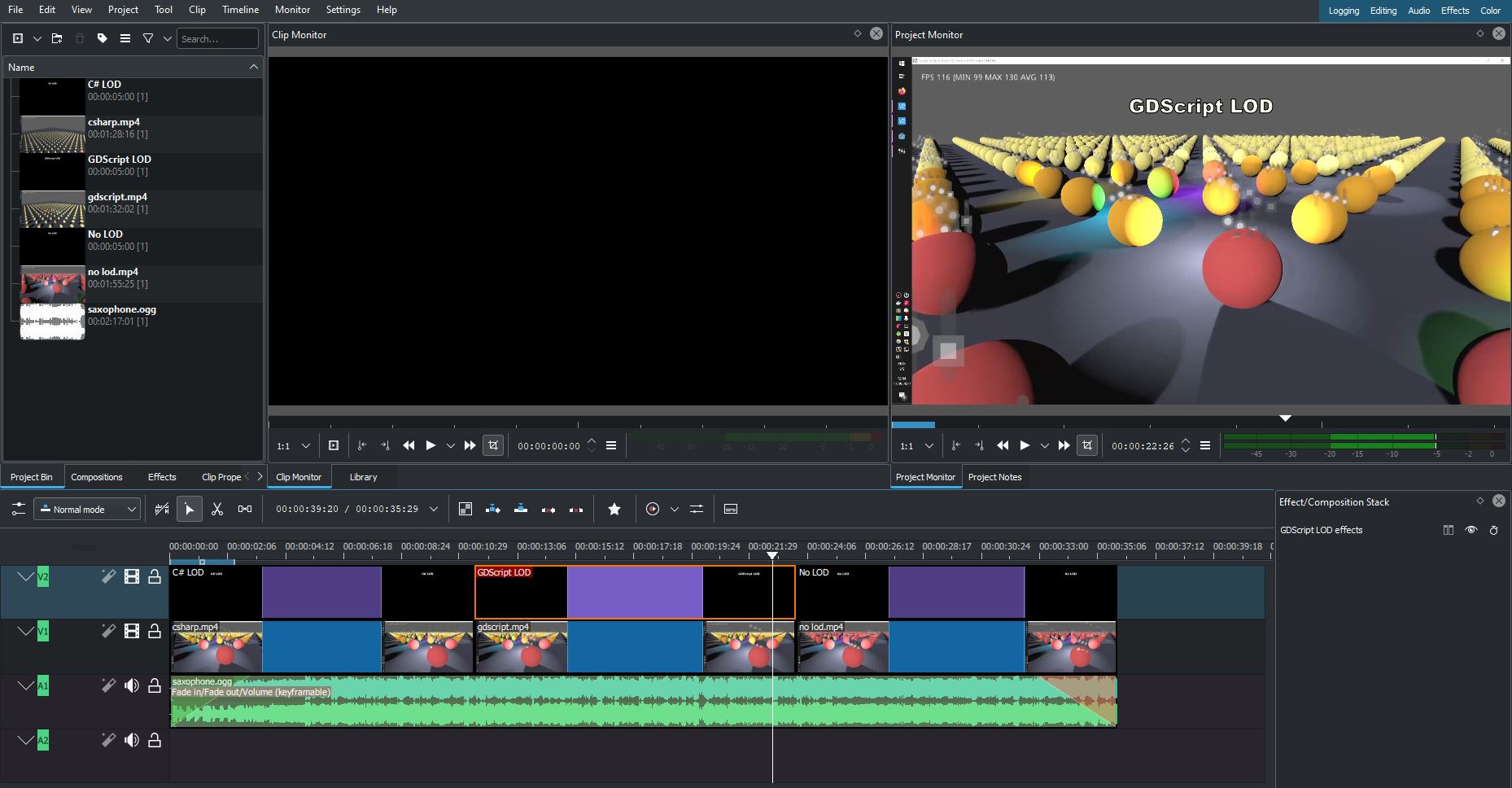Set zone out point in Project Monitor
This screenshot has width=1512, height=788.
pyautogui.click(x=979, y=445)
